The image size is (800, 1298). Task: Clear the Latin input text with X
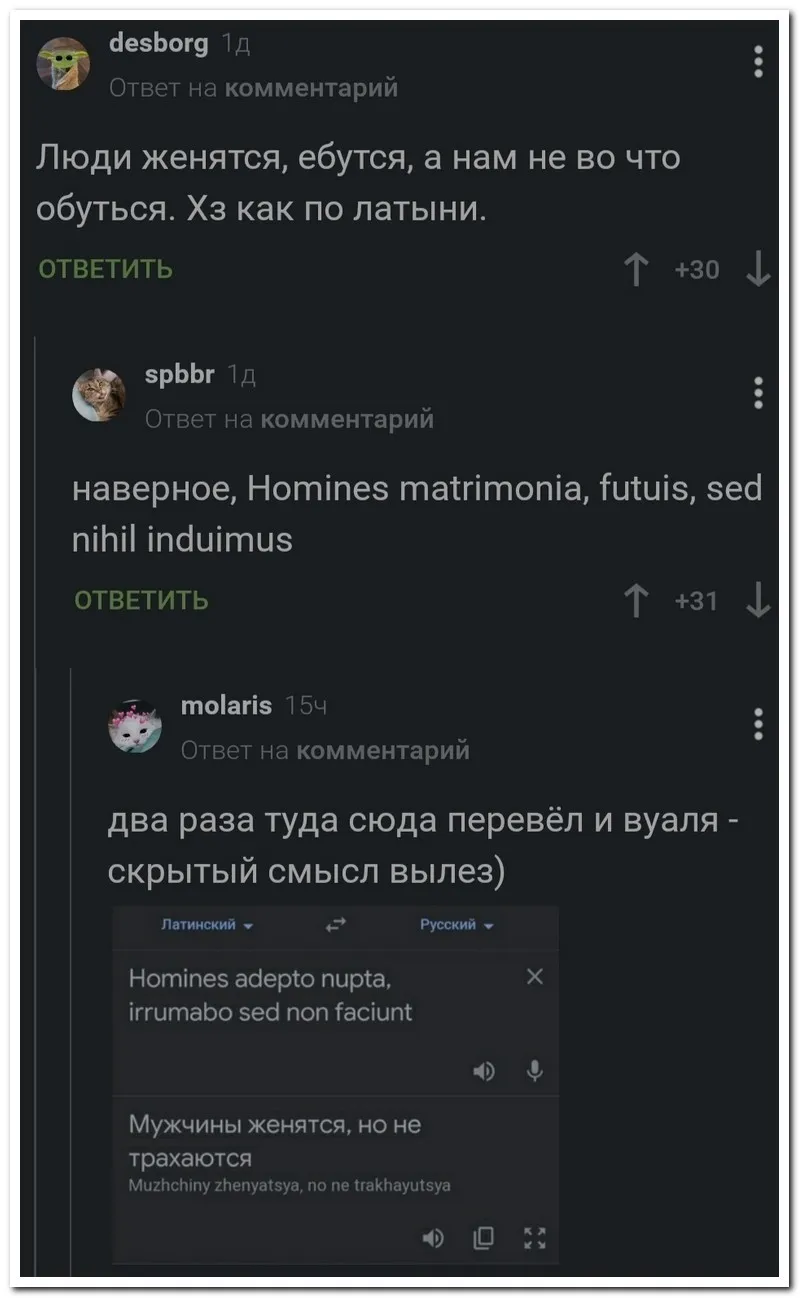point(535,977)
